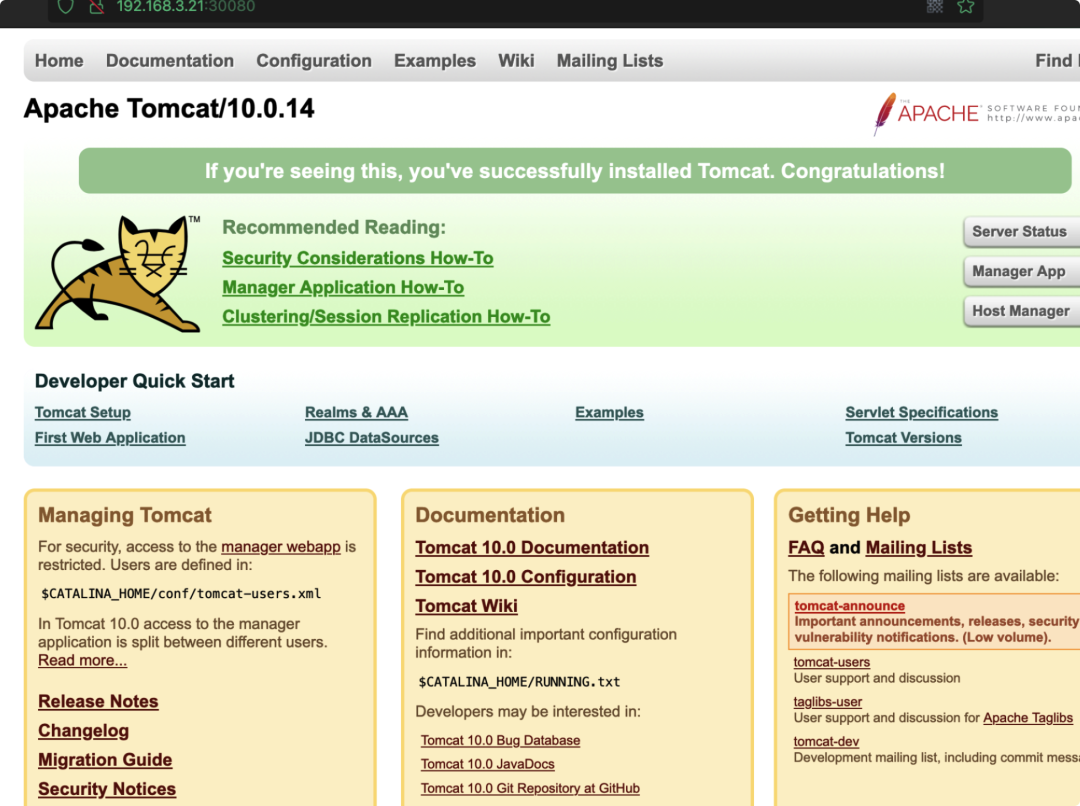Open the Changelog link
Viewport: 1080px width, 806px height.
(83, 731)
